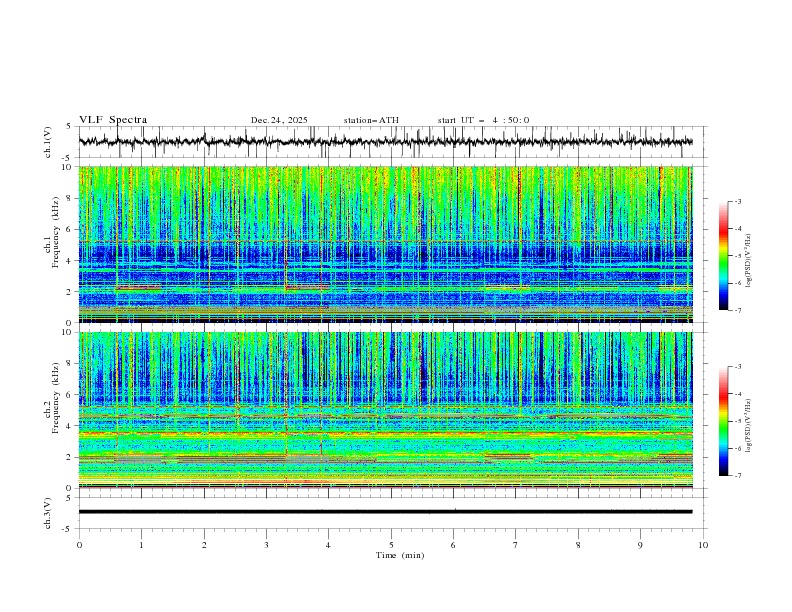Click the "8" tick on ch.2 frequency axis

click(x=71, y=364)
